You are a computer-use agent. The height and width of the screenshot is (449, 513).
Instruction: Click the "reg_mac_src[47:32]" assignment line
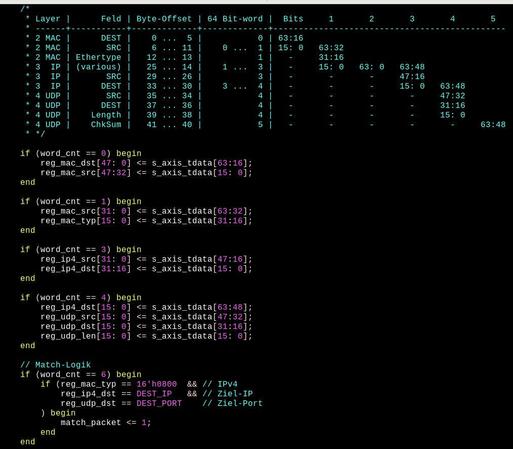pos(146,173)
